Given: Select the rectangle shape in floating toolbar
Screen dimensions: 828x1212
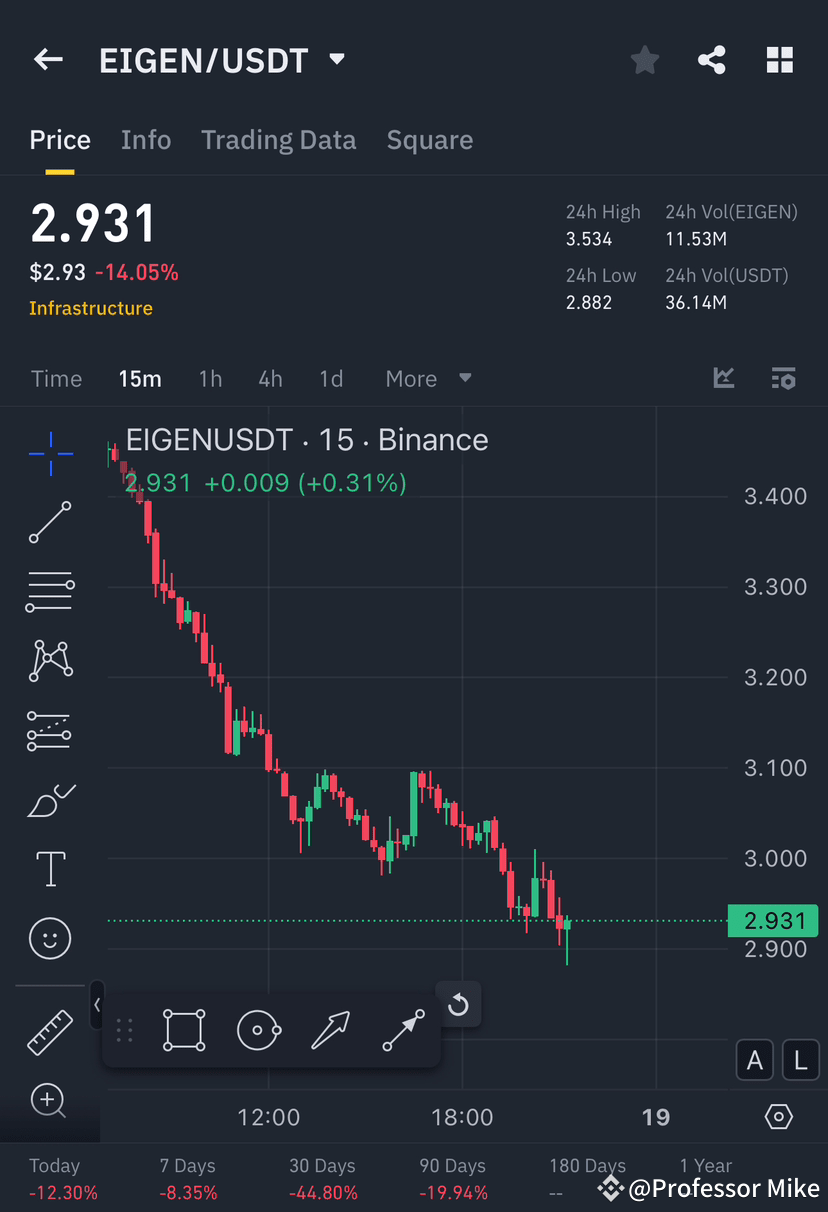Looking at the screenshot, I should point(184,1030).
